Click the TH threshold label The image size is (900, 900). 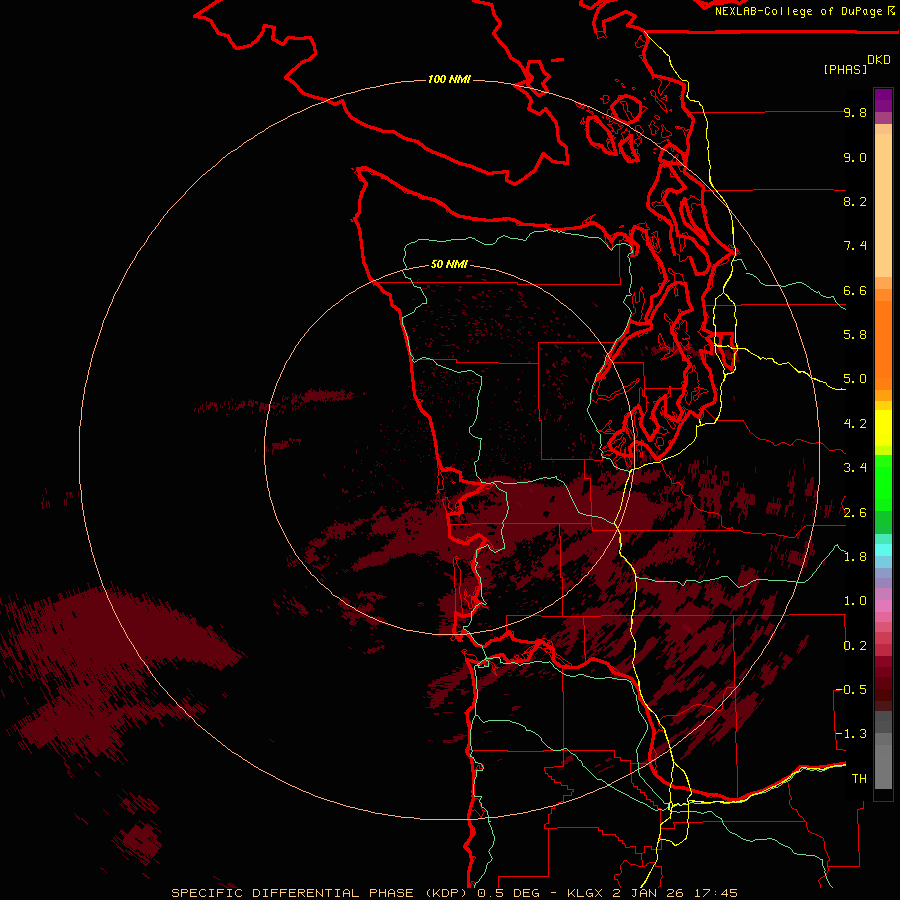859,779
